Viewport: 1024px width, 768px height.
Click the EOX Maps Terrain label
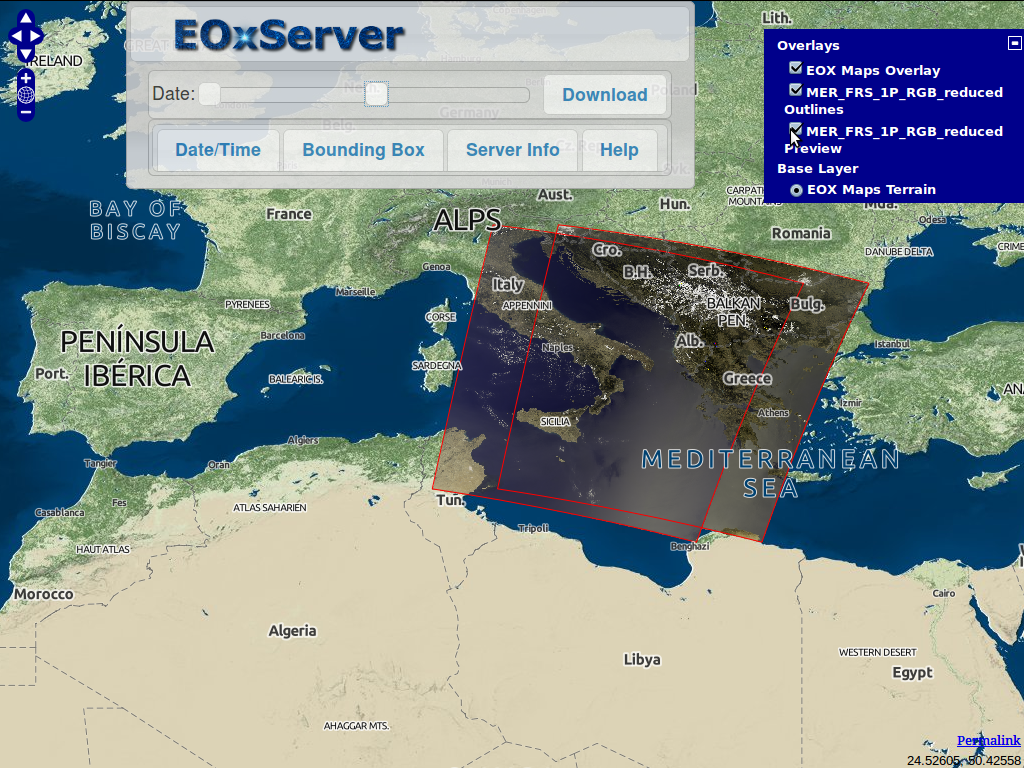(871, 190)
